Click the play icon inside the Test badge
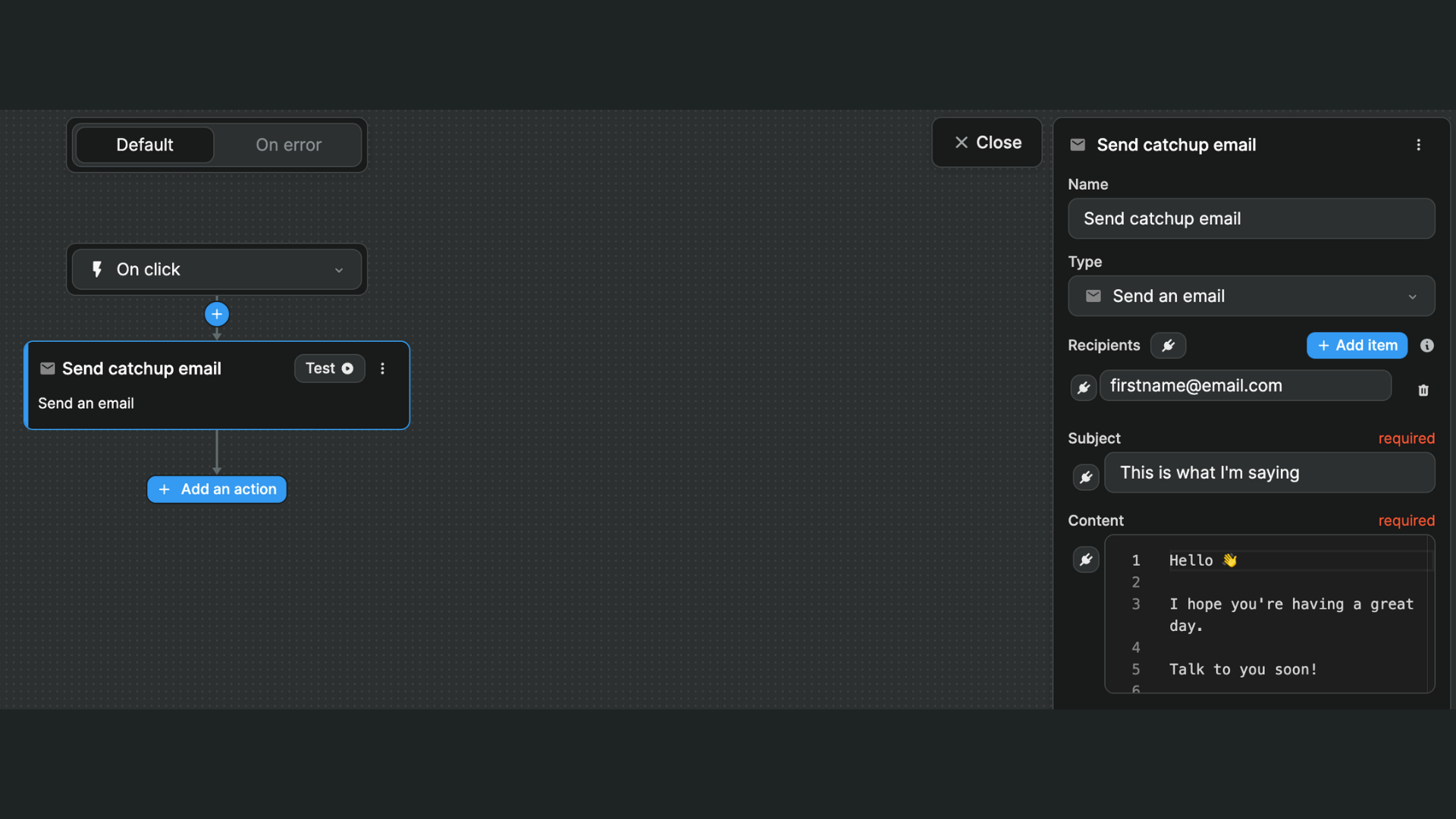The width and height of the screenshot is (1456, 819). click(x=347, y=369)
